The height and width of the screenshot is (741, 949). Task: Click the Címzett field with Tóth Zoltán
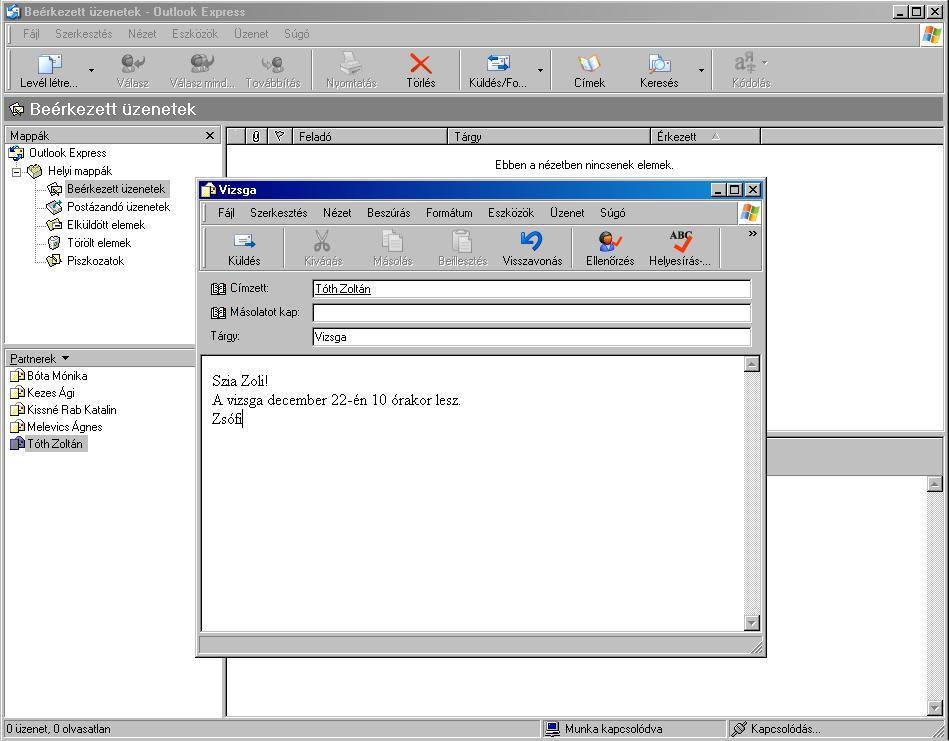click(532, 289)
